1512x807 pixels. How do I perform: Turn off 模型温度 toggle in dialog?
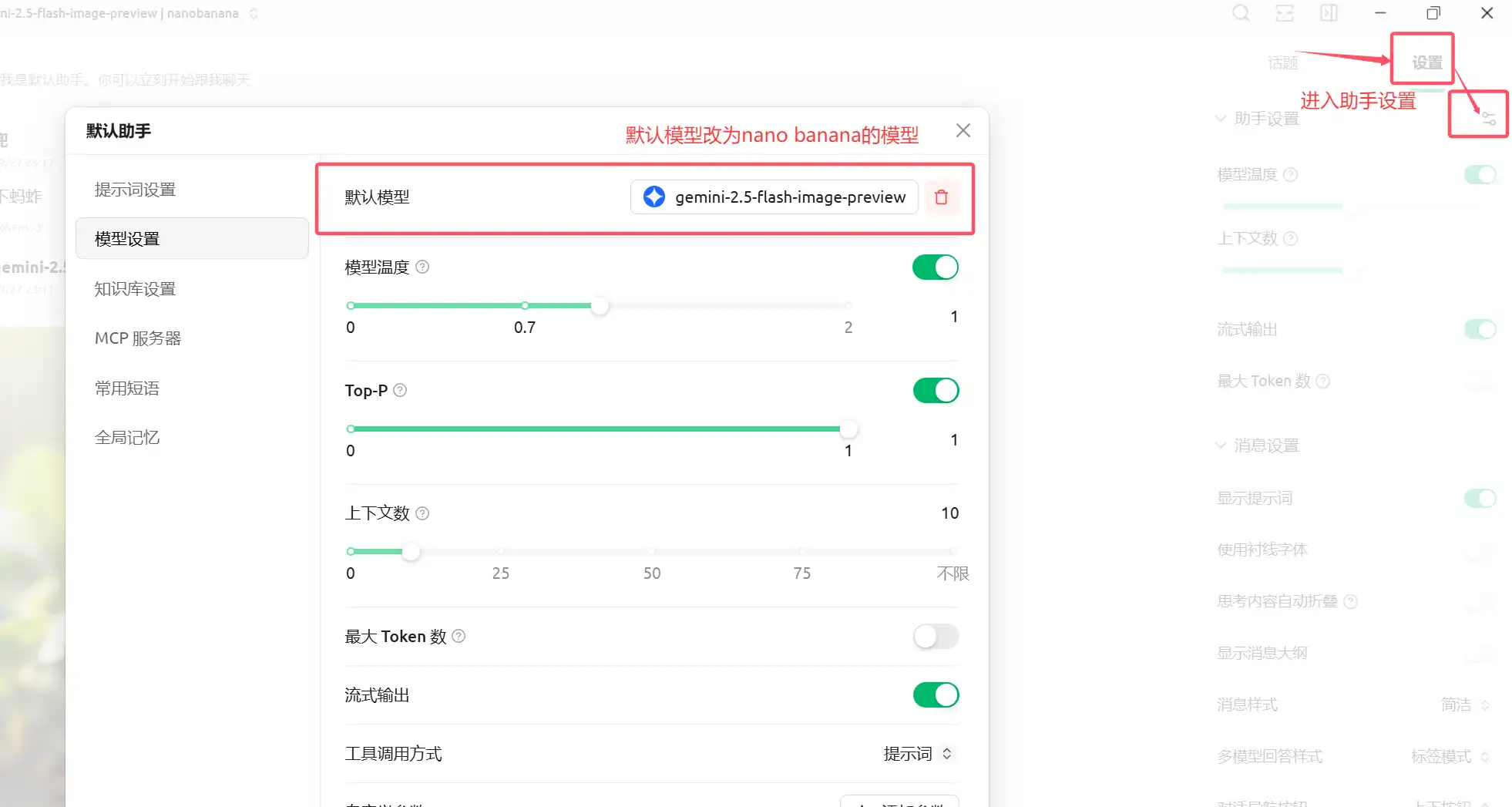point(936,267)
